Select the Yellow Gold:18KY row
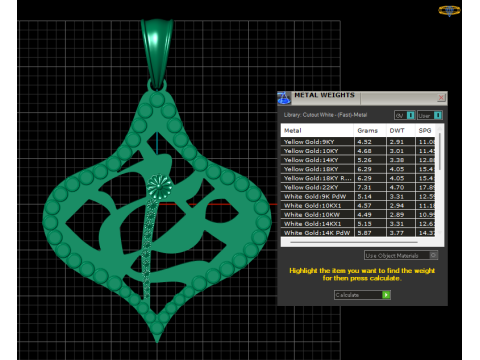The image size is (480, 360). [x=358, y=169]
